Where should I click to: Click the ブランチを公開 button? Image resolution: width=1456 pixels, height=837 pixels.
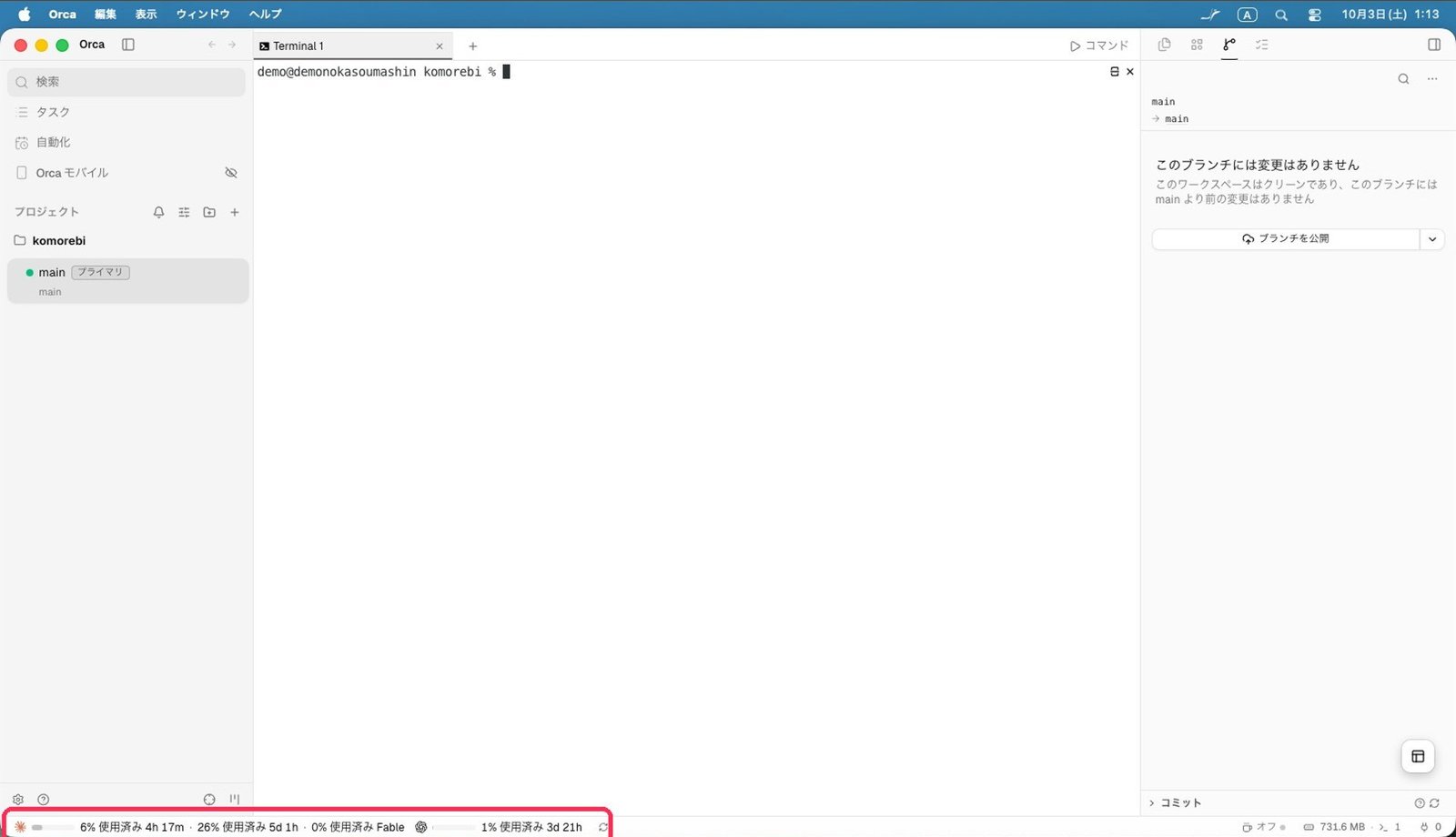tap(1286, 239)
